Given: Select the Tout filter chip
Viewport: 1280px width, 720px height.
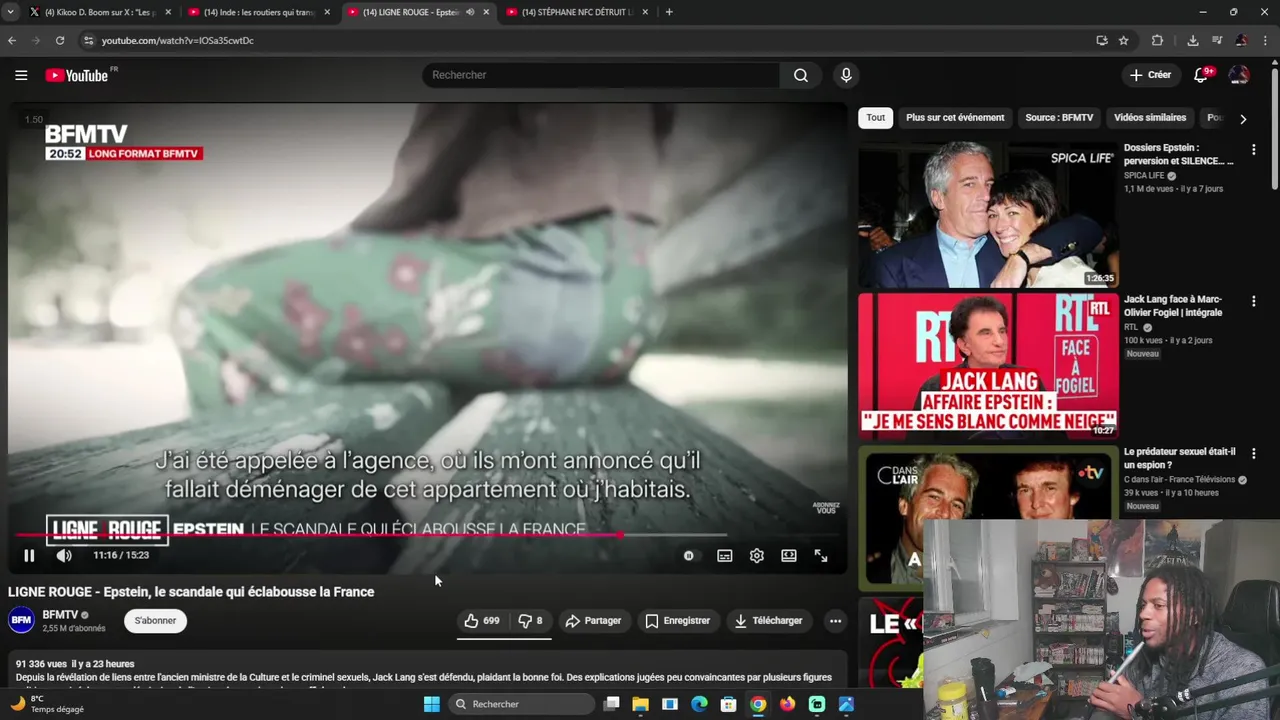Looking at the screenshot, I should click(876, 118).
